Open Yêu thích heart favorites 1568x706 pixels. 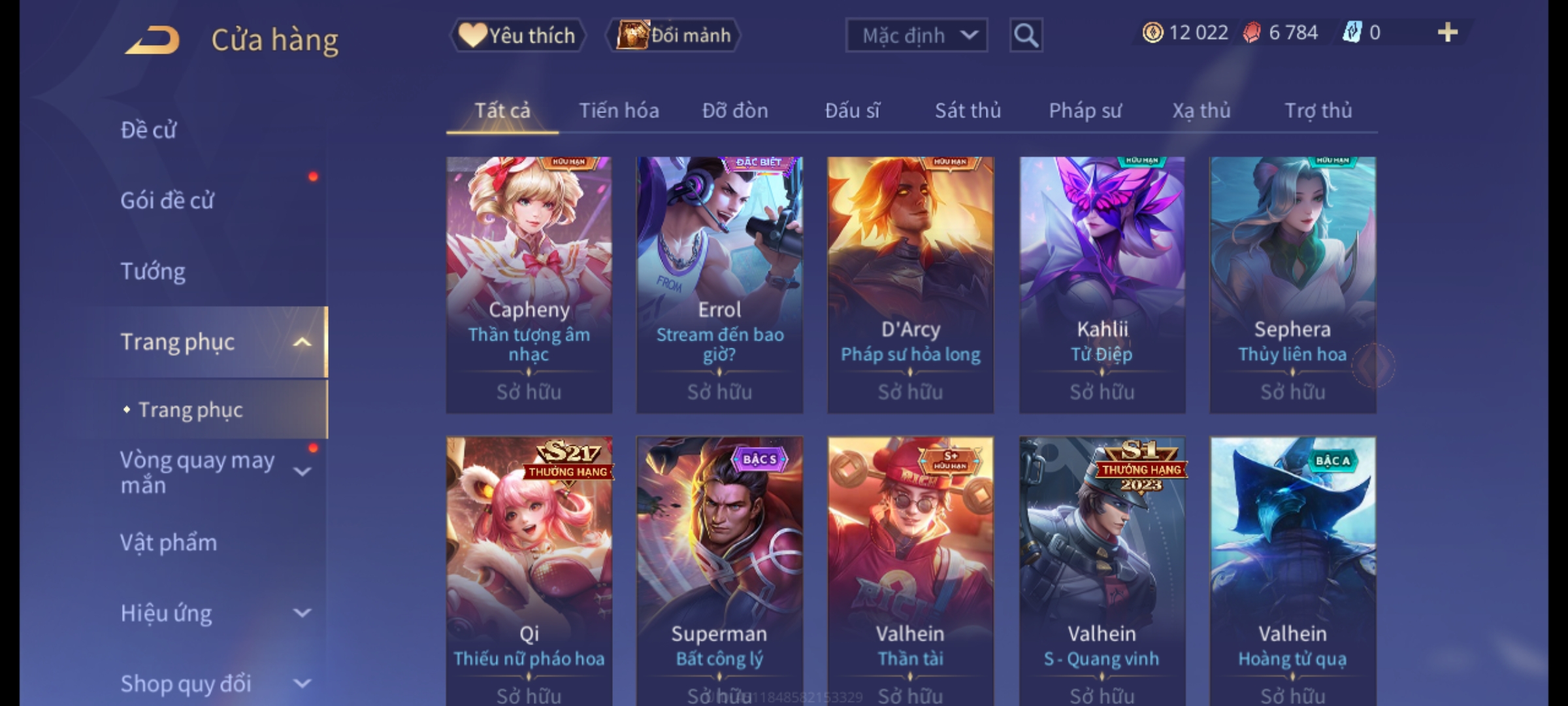[517, 35]
